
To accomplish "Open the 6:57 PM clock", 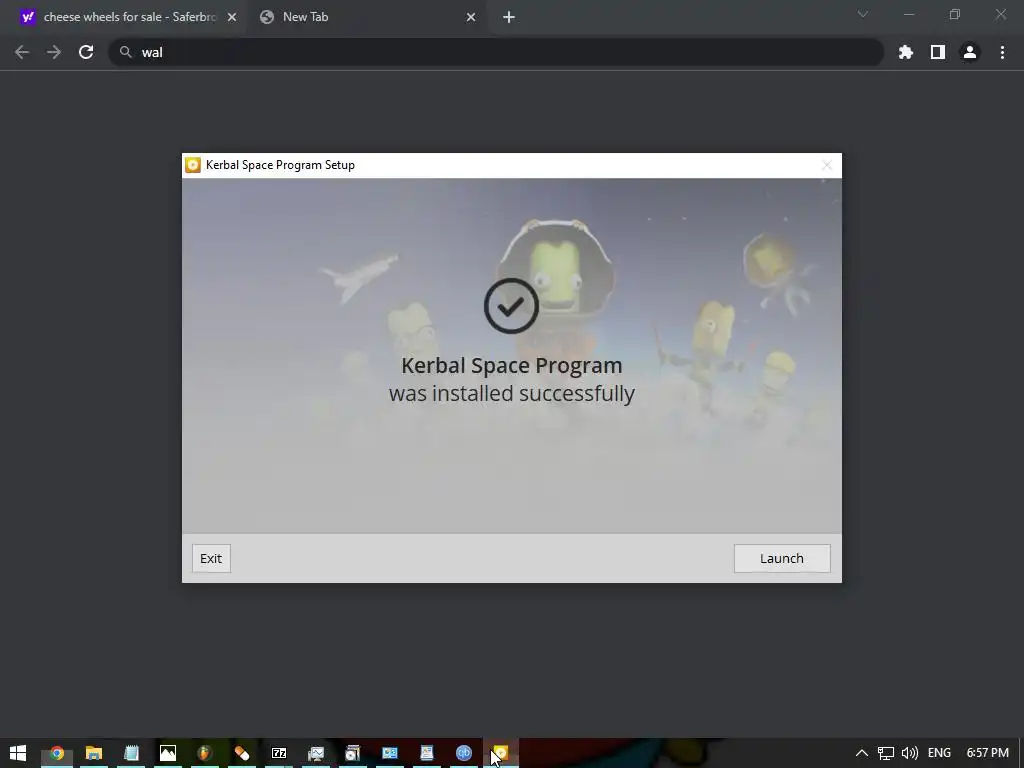I will point(987,753).
